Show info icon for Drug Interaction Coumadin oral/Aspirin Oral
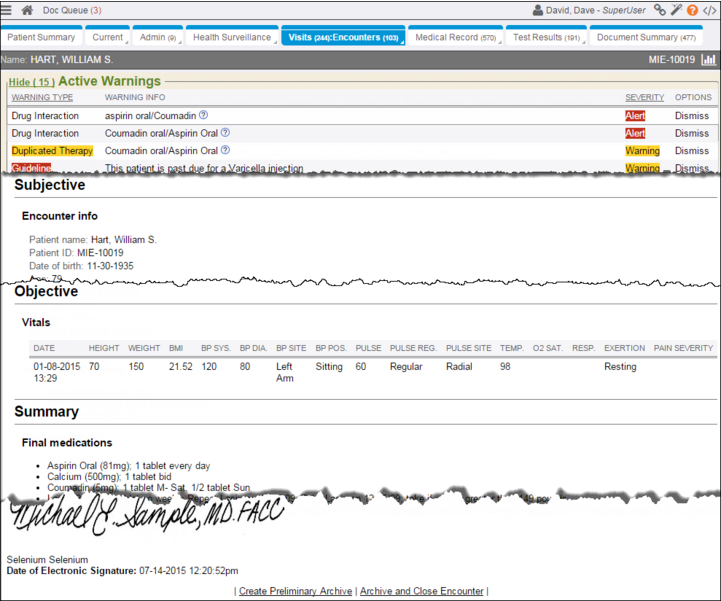Viewport: 721px width, 601px height. tap(225, 132)
